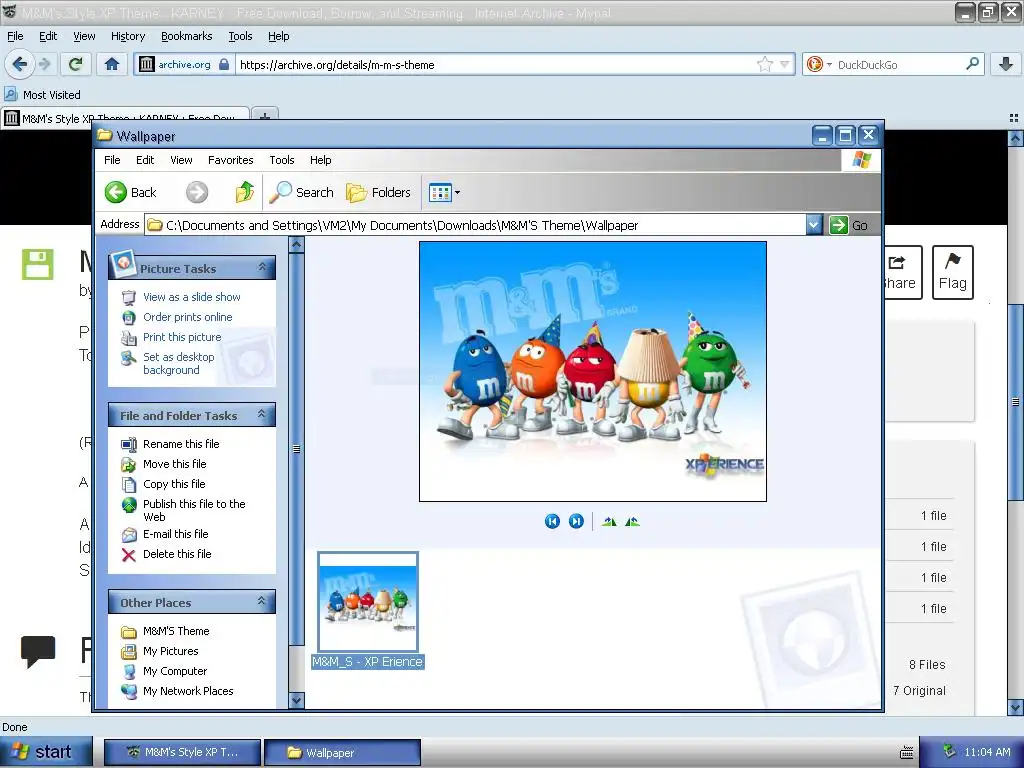1024x768 pixels.
Task: Open the Views dropdown button
Action: 444,192
